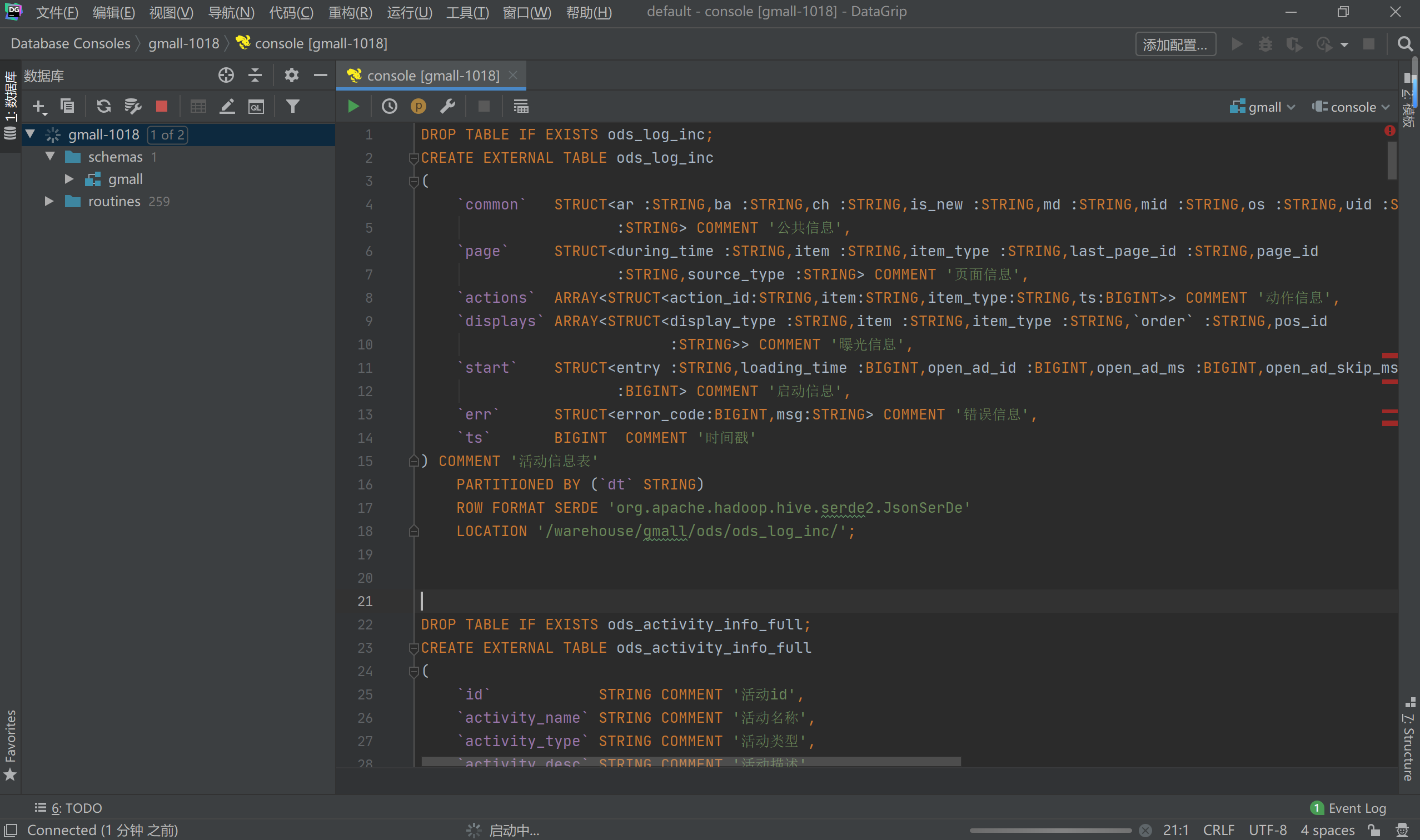Expand the gmall schema node
1420x840 pixels.
[x=69, y=179]
